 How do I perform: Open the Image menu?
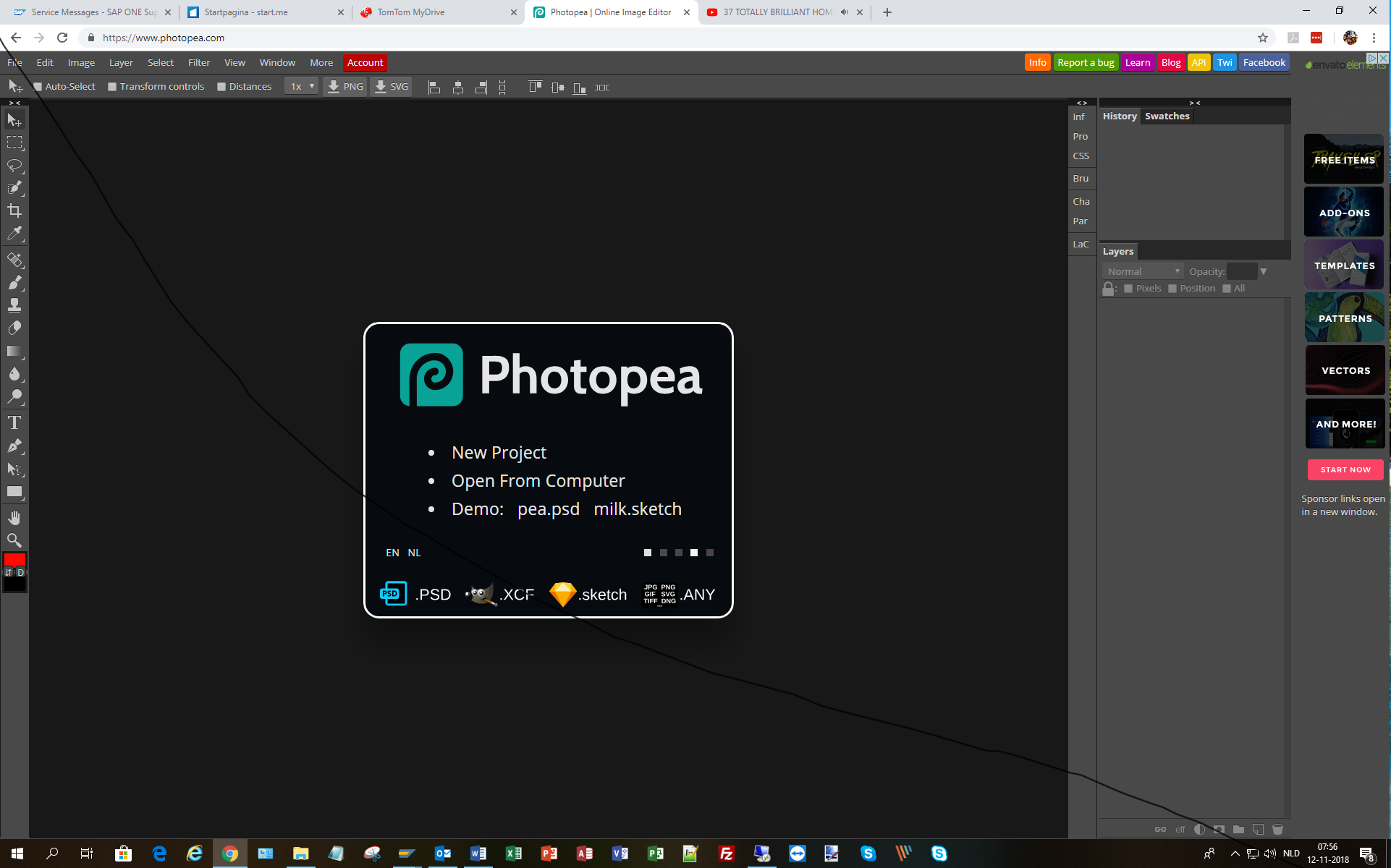click(81, 63)
